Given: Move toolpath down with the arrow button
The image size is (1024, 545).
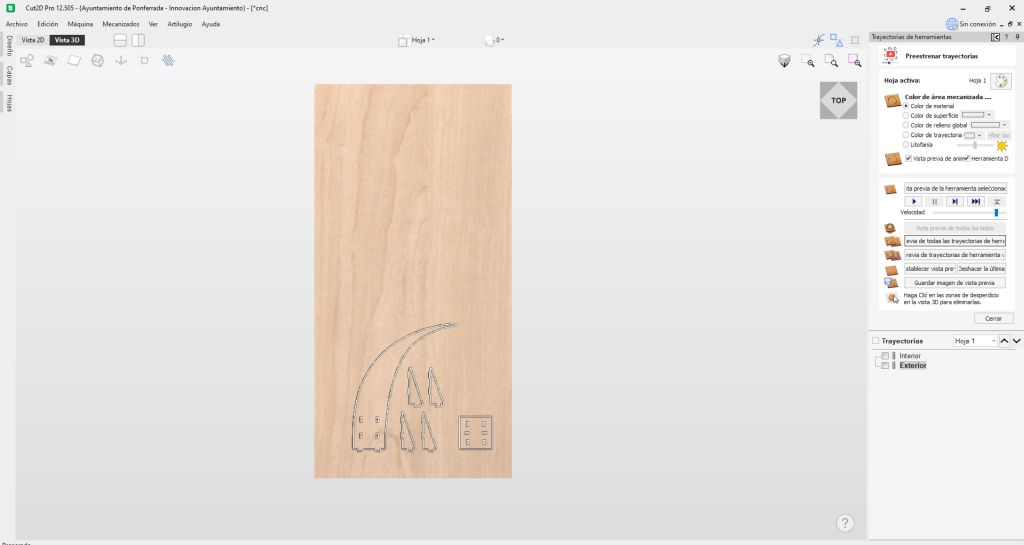Looking at the screenshot, I should pyautogui.click(x=1017, y=341).
